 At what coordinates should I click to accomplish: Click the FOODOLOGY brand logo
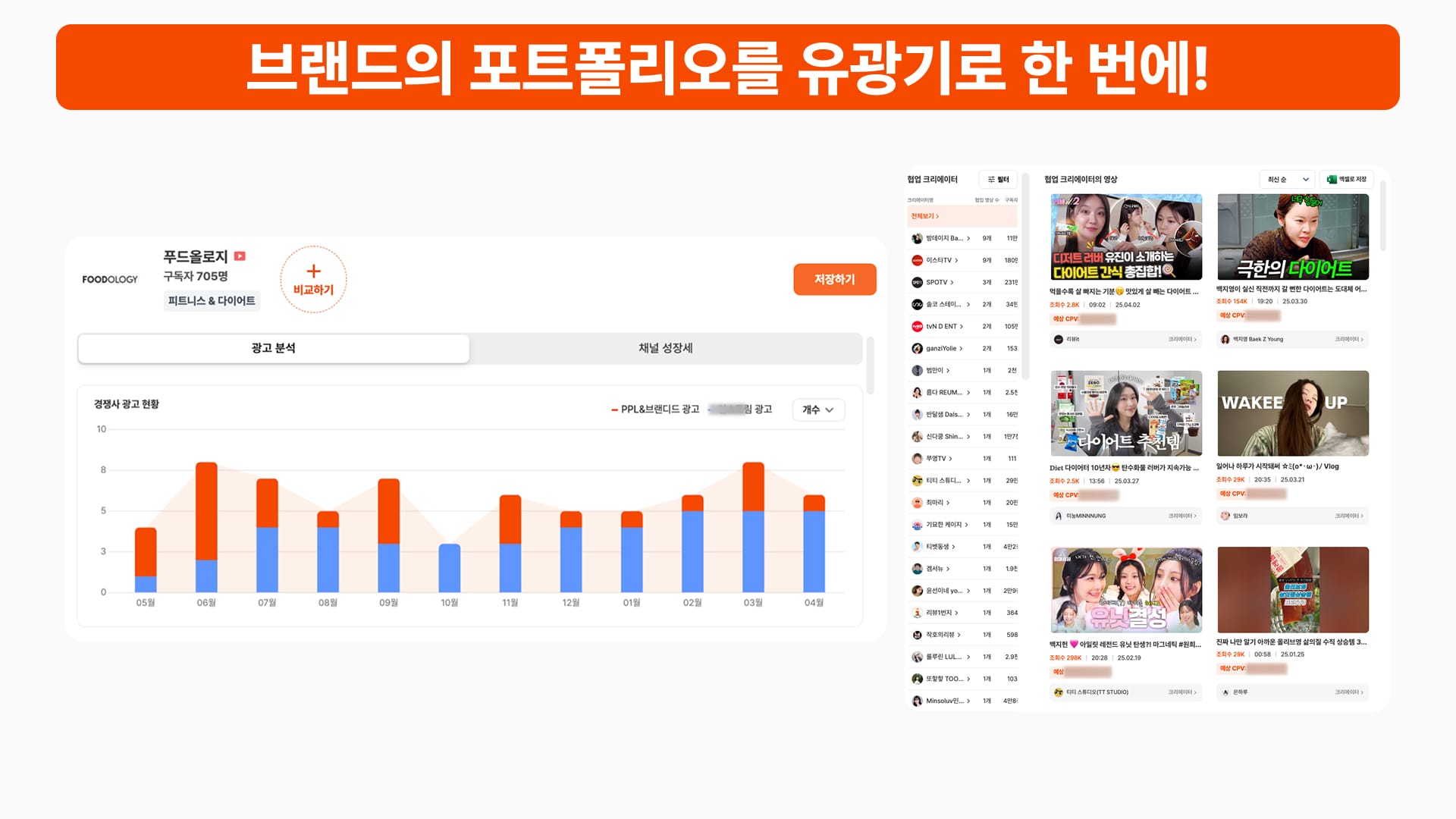coord(110,279)
